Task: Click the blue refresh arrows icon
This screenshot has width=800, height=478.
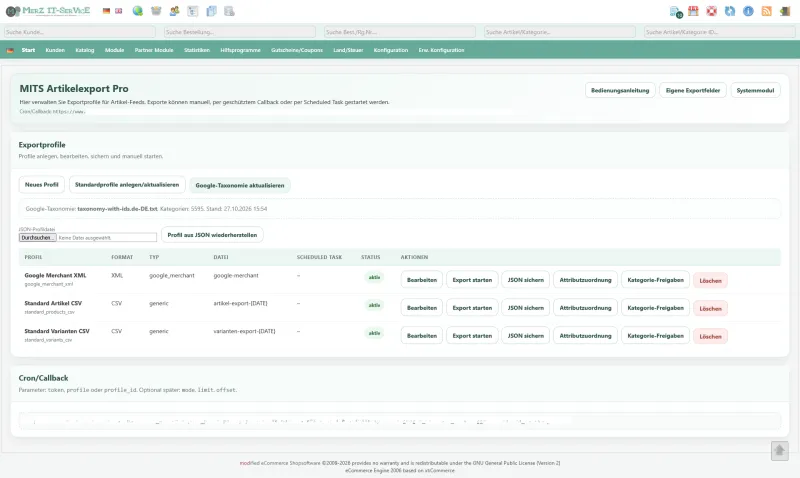Action: pyautogui.click(x=730, y=11)
